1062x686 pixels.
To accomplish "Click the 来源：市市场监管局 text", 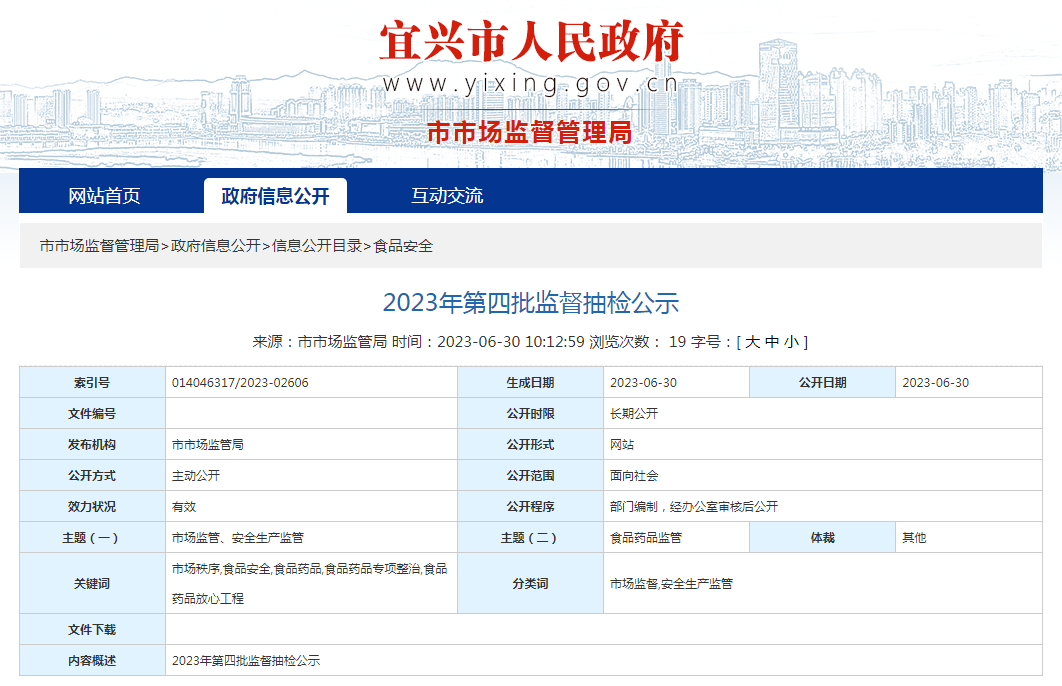I will pyautogui.click(x=320, y=342).
